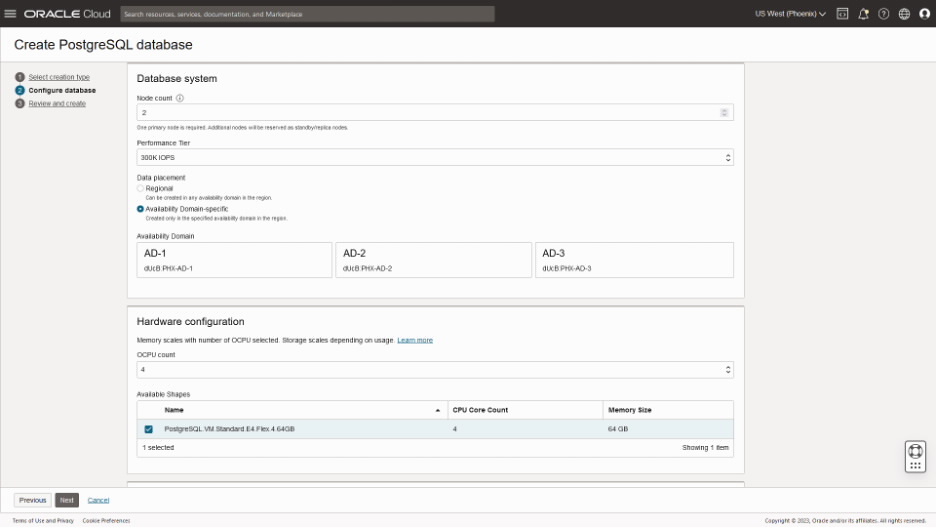The image size is (936, 528).
Task: Click the Oracle Cloud logo
Action: (67, 14)
